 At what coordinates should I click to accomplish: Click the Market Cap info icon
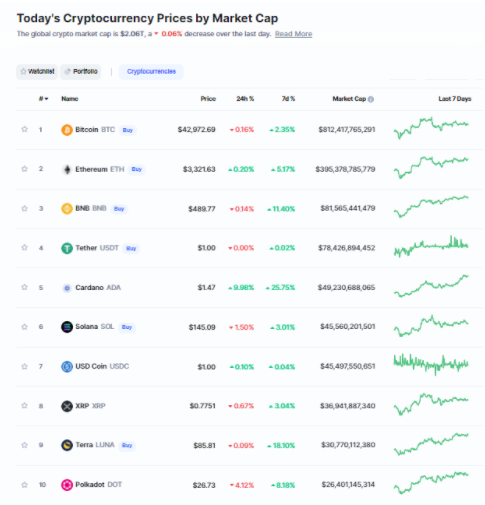(371, 99)
